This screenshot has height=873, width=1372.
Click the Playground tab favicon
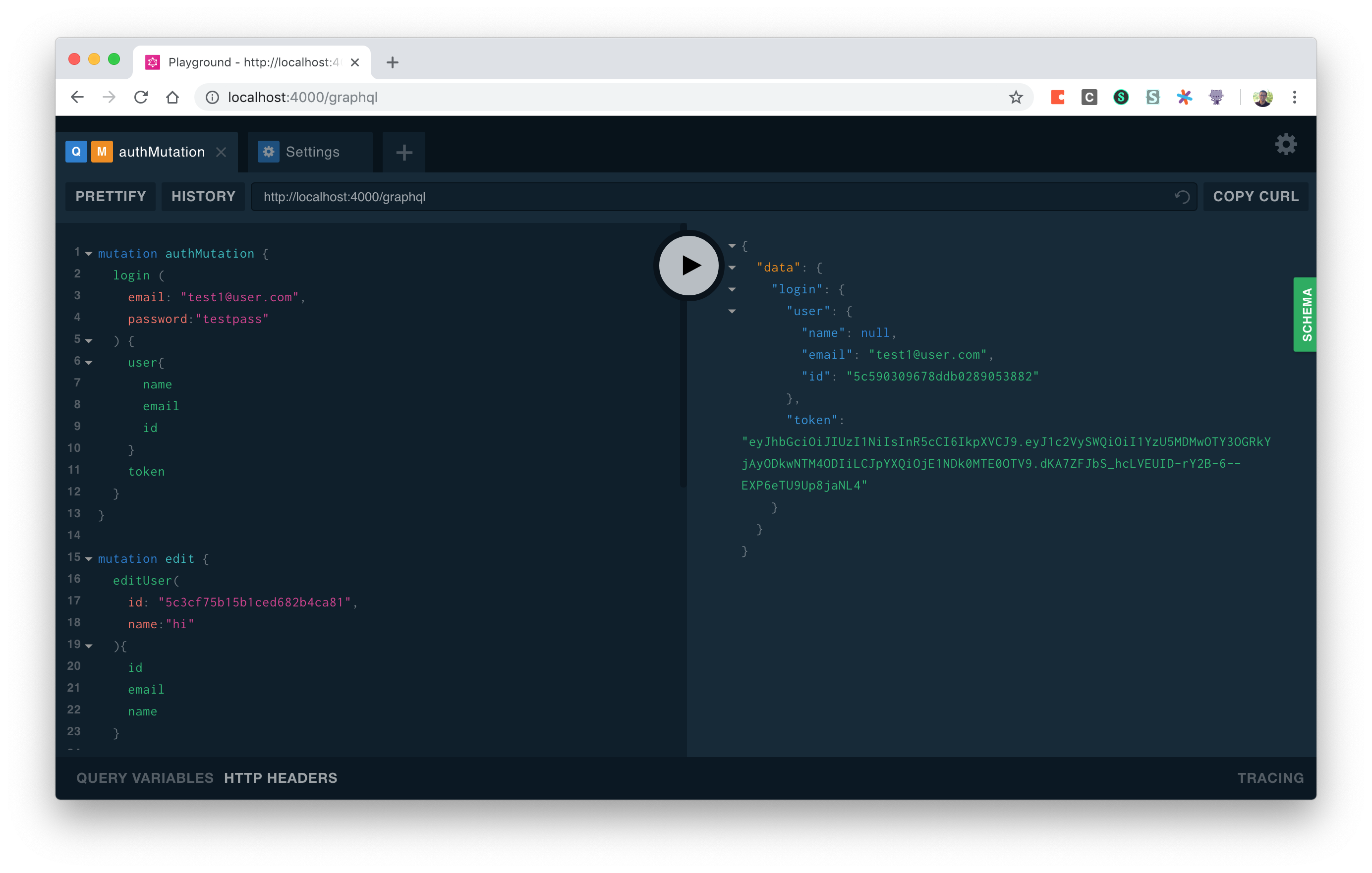[153, 62]
